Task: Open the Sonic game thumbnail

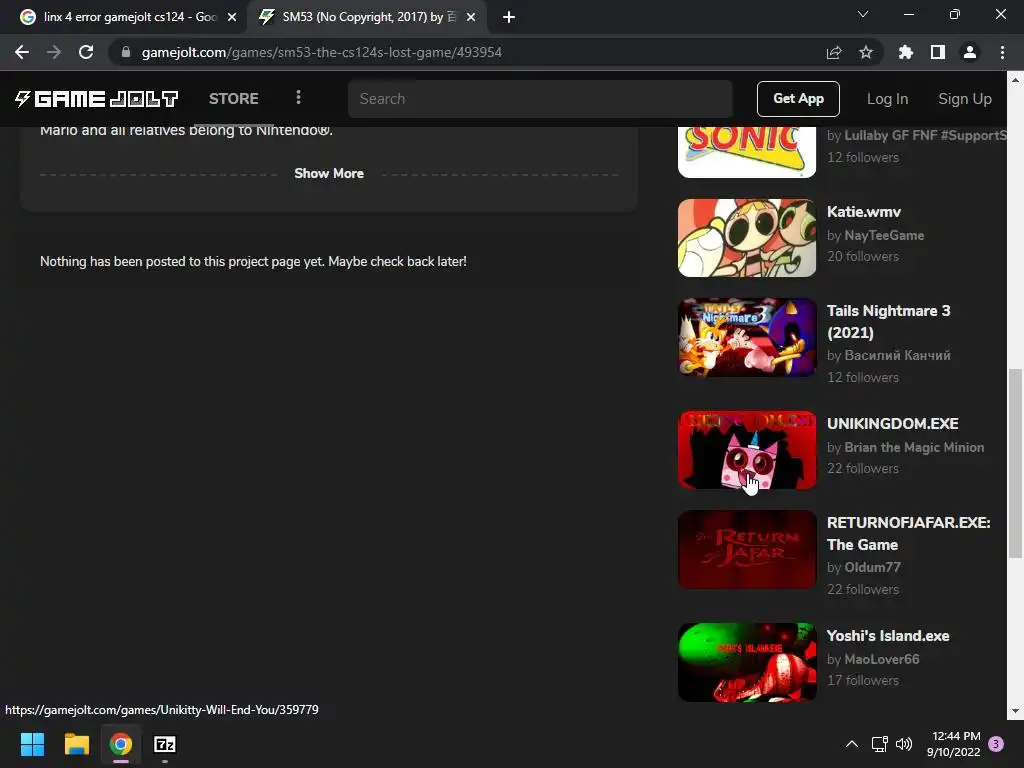Action: [x=747, y=152]
